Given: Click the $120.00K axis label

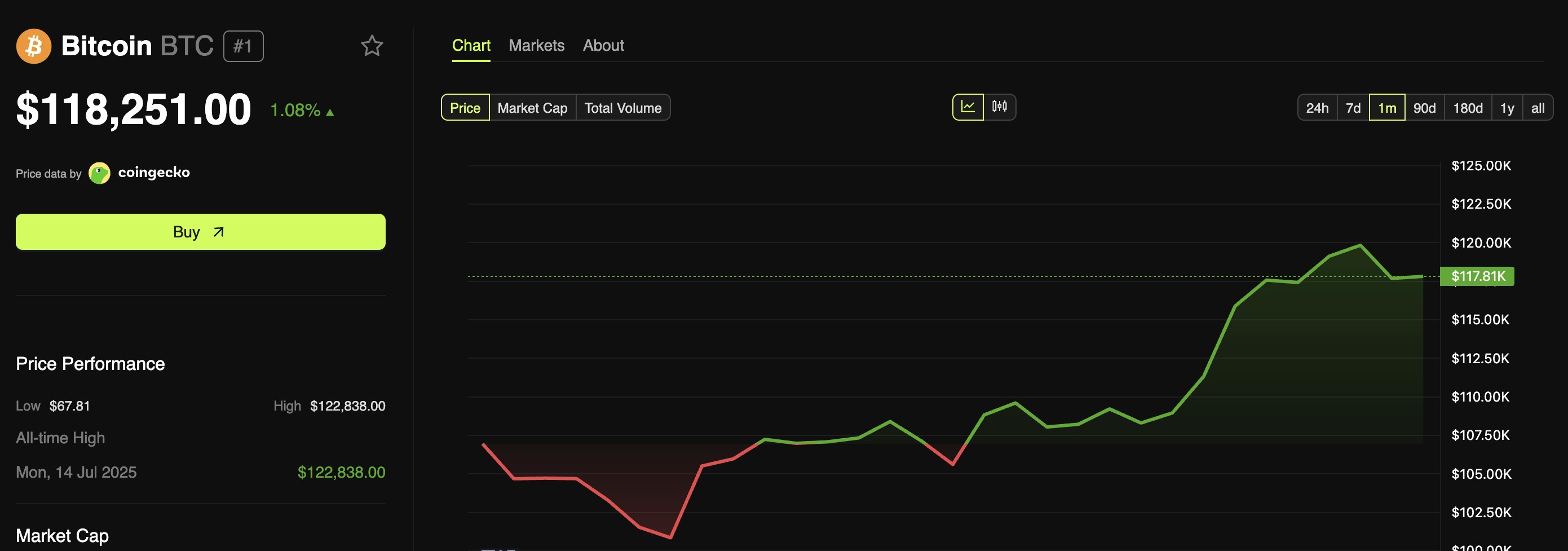Looking at the screenshot, I should point(1481,243).
